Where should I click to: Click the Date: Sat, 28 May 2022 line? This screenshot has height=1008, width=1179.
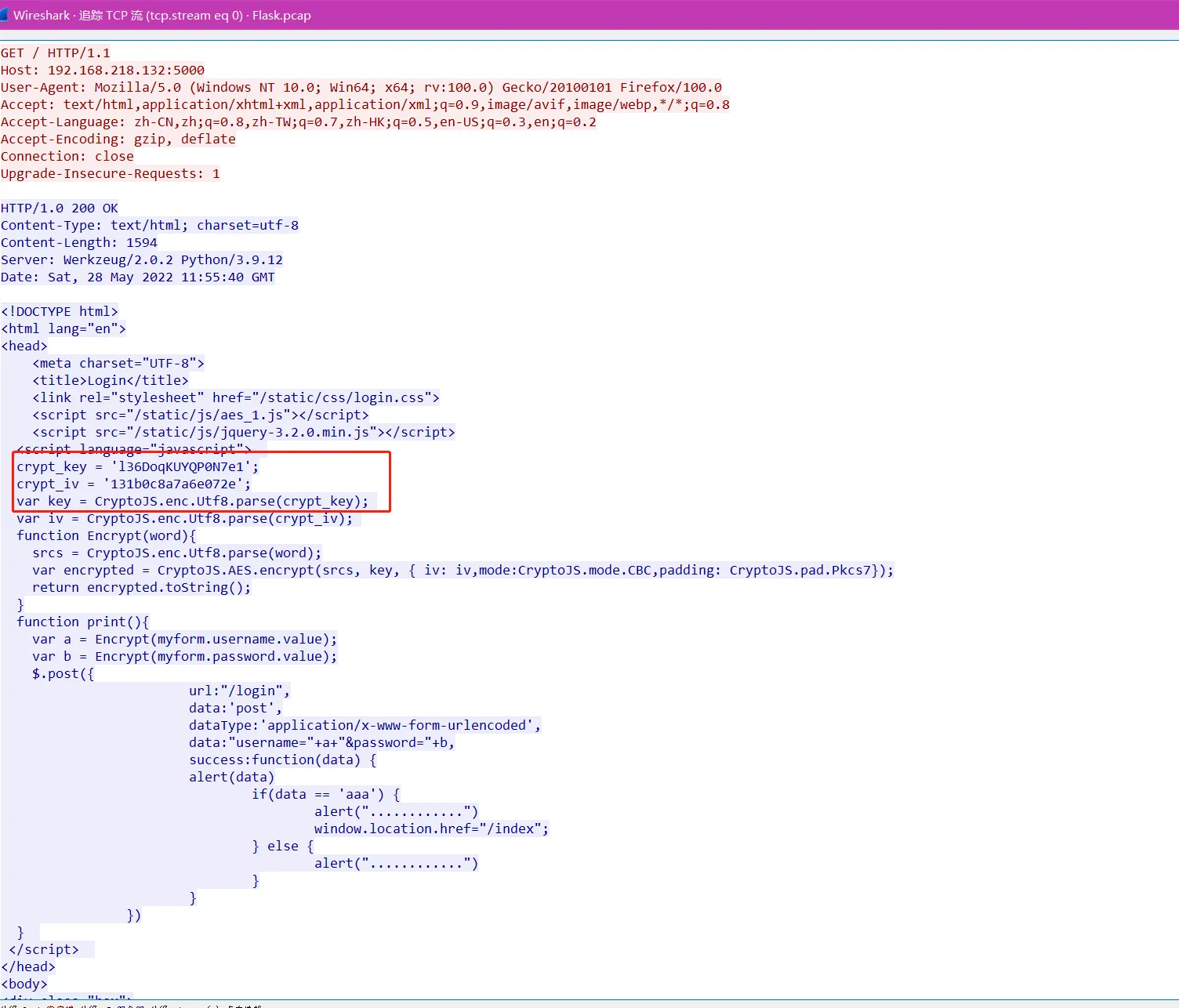pos(138,277)
